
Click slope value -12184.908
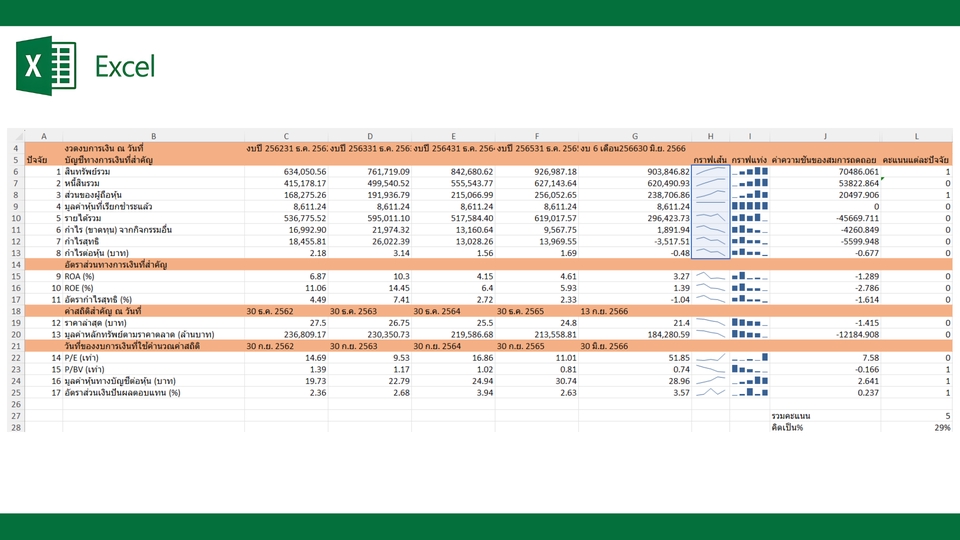click(x=825, y=334)
